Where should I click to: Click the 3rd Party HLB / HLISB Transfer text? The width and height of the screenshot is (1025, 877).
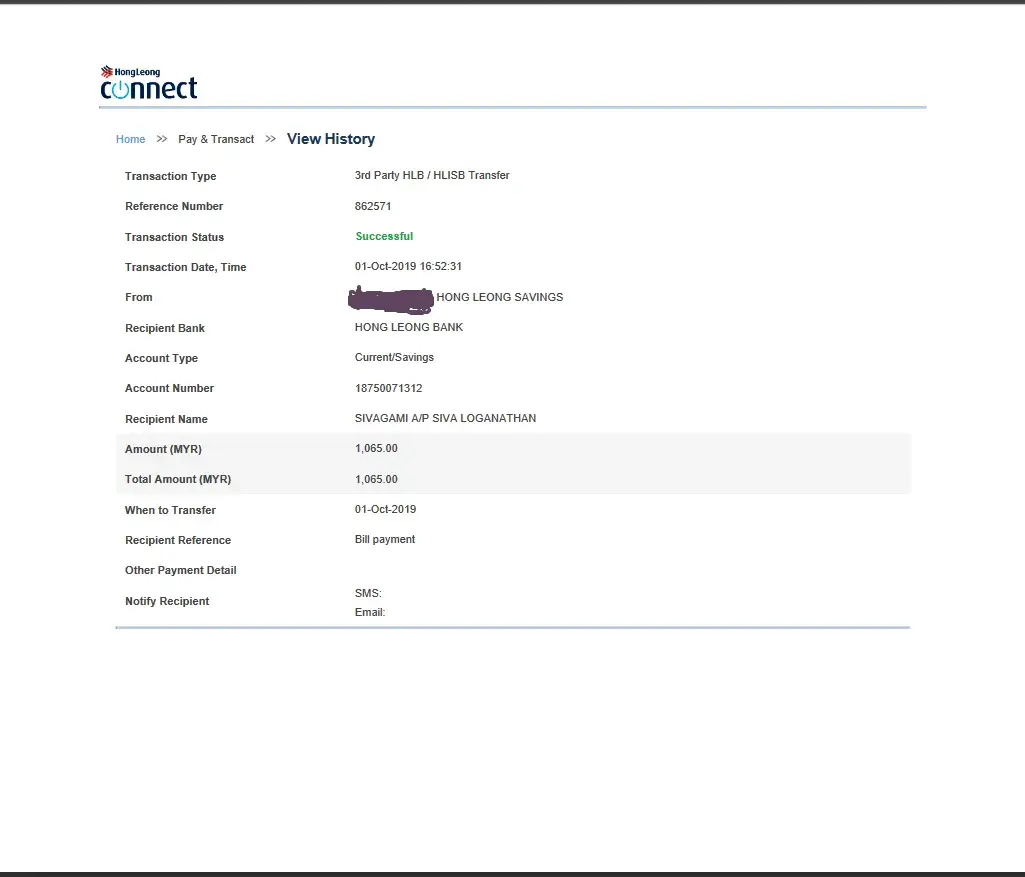tap(432, 175)
